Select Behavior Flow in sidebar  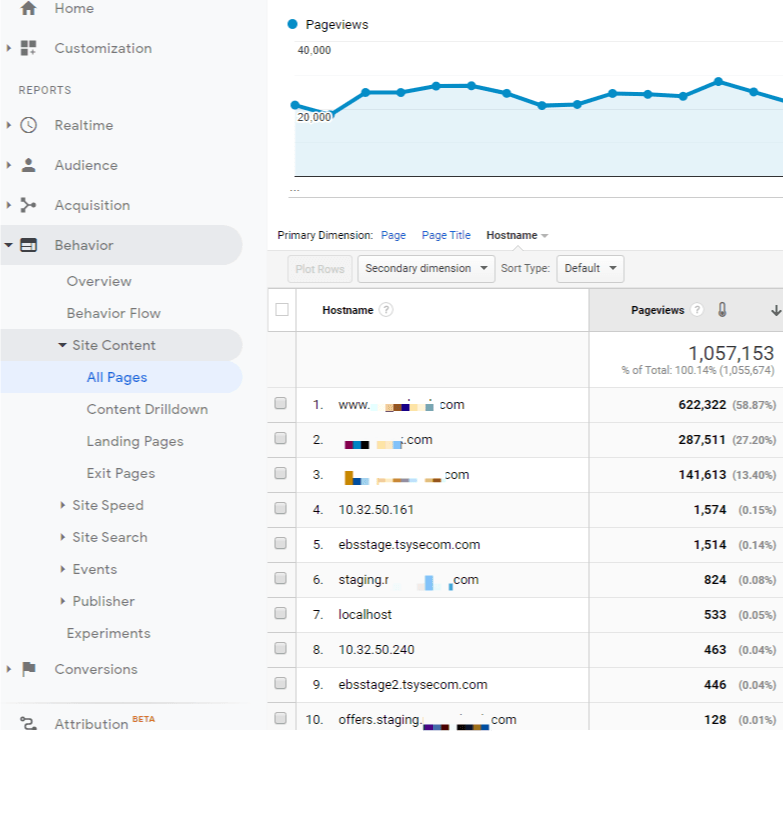(x=113, y=313)
